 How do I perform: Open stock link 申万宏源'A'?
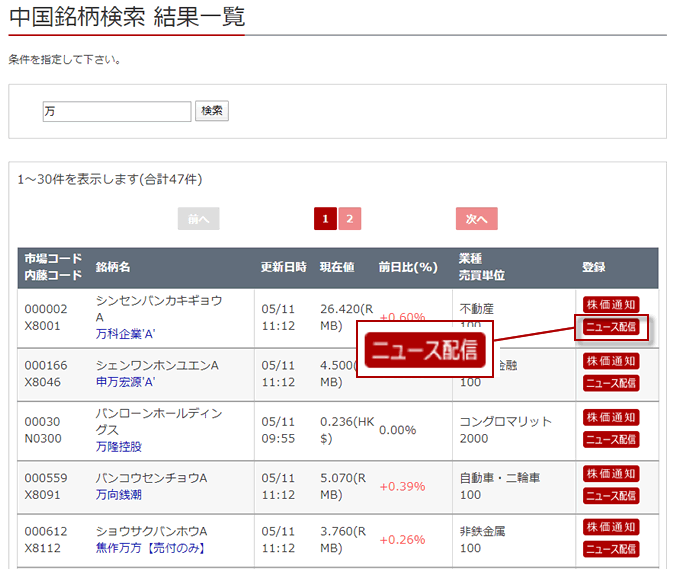pos(126,382)
